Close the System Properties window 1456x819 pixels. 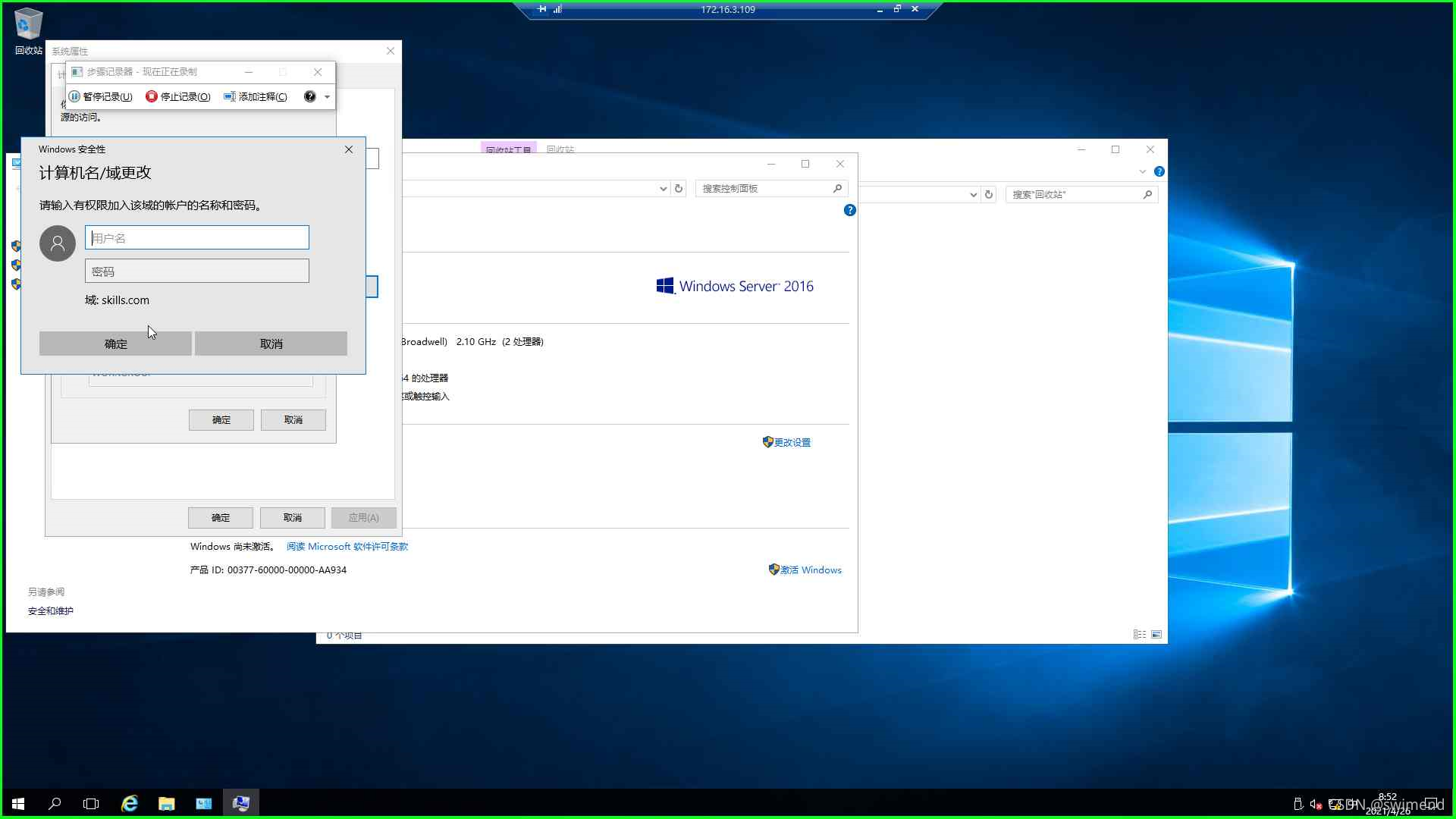coord(391,51)
